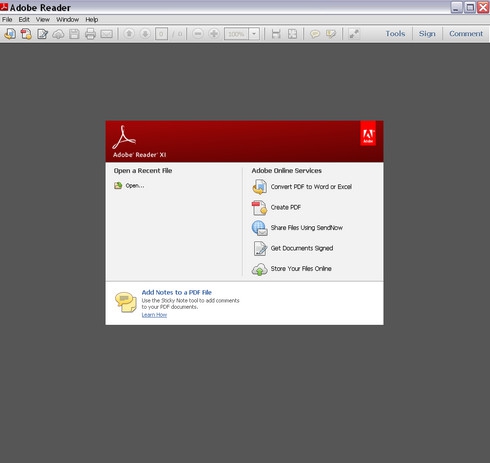490x463 pixels.
Task: Click the Print toolbar icon
Action: (90, 34)
